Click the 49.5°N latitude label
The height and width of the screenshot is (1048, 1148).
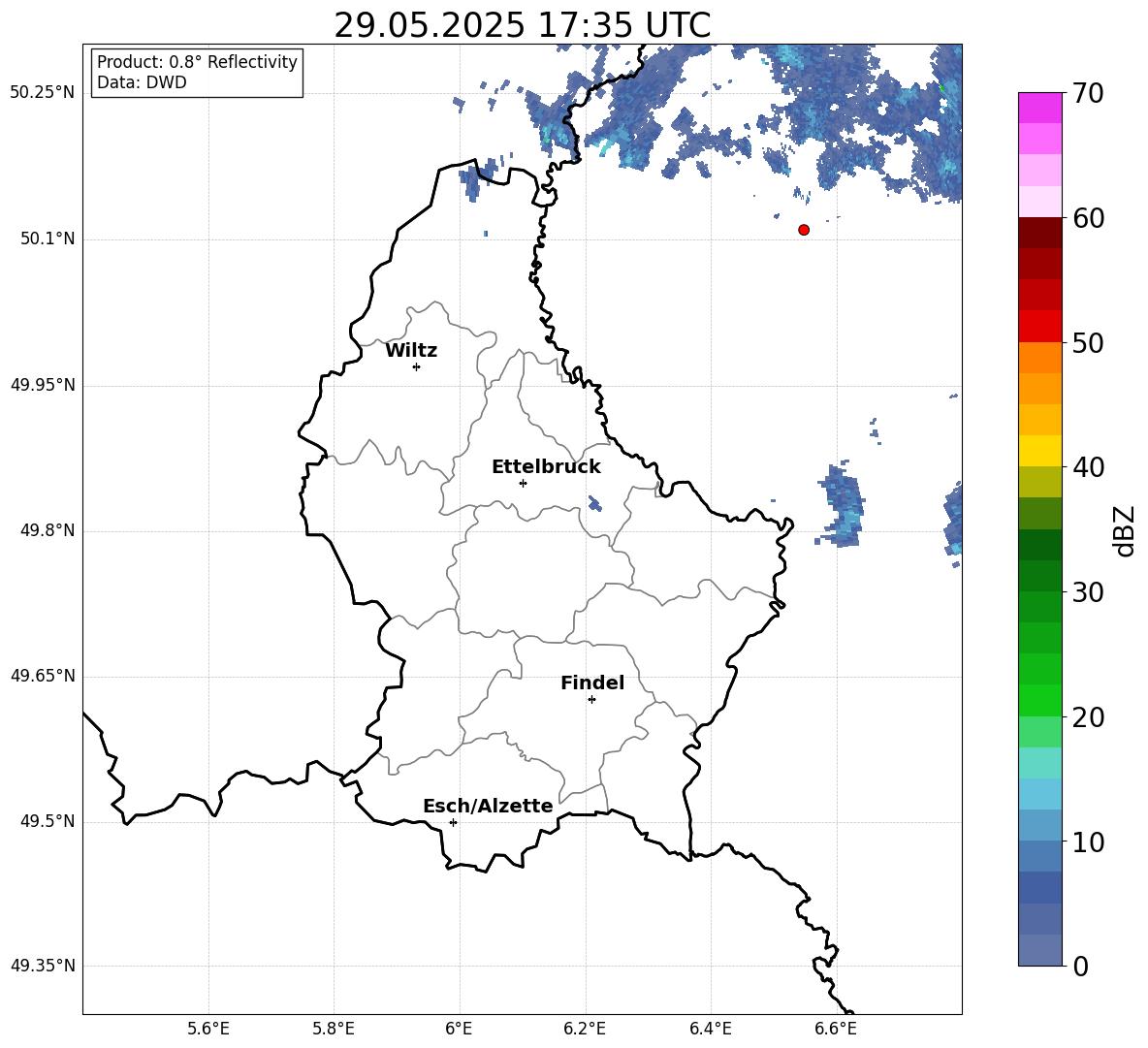click(x=48, y=821)
